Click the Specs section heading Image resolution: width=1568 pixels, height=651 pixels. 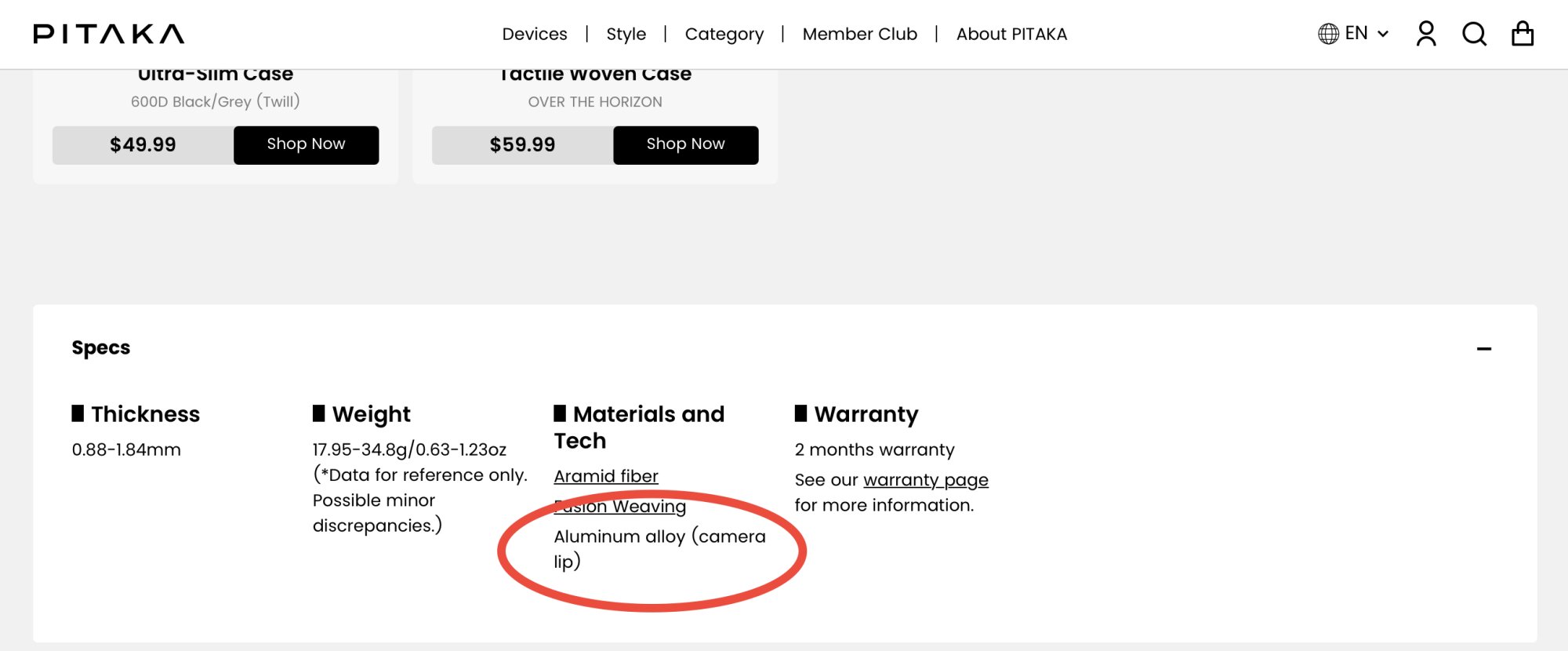pos(101,347)
